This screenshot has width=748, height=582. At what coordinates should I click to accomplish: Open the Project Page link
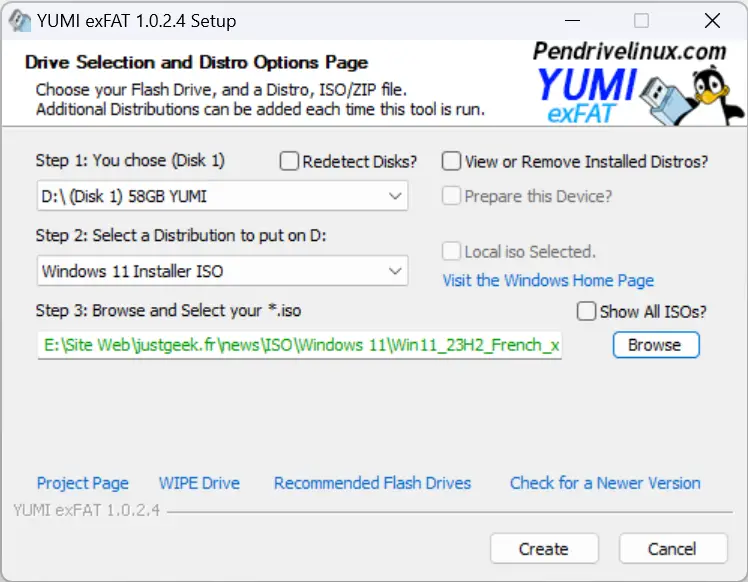83,483
